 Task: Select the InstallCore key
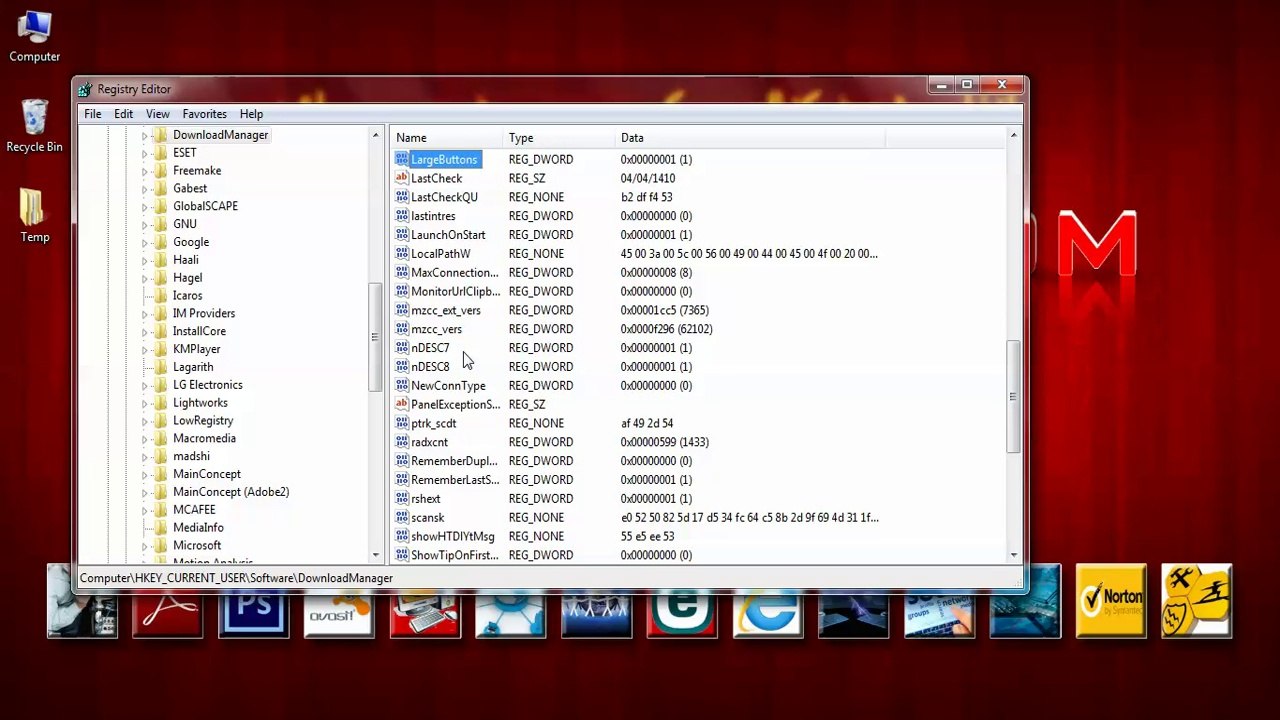pos(199,331)
